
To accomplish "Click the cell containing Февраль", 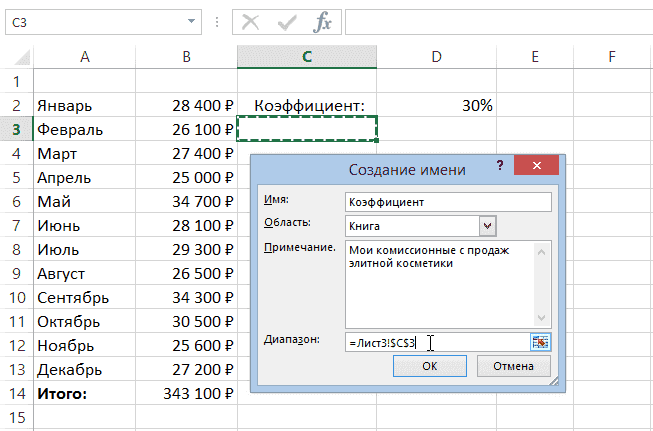I will (x=85, y=130).
